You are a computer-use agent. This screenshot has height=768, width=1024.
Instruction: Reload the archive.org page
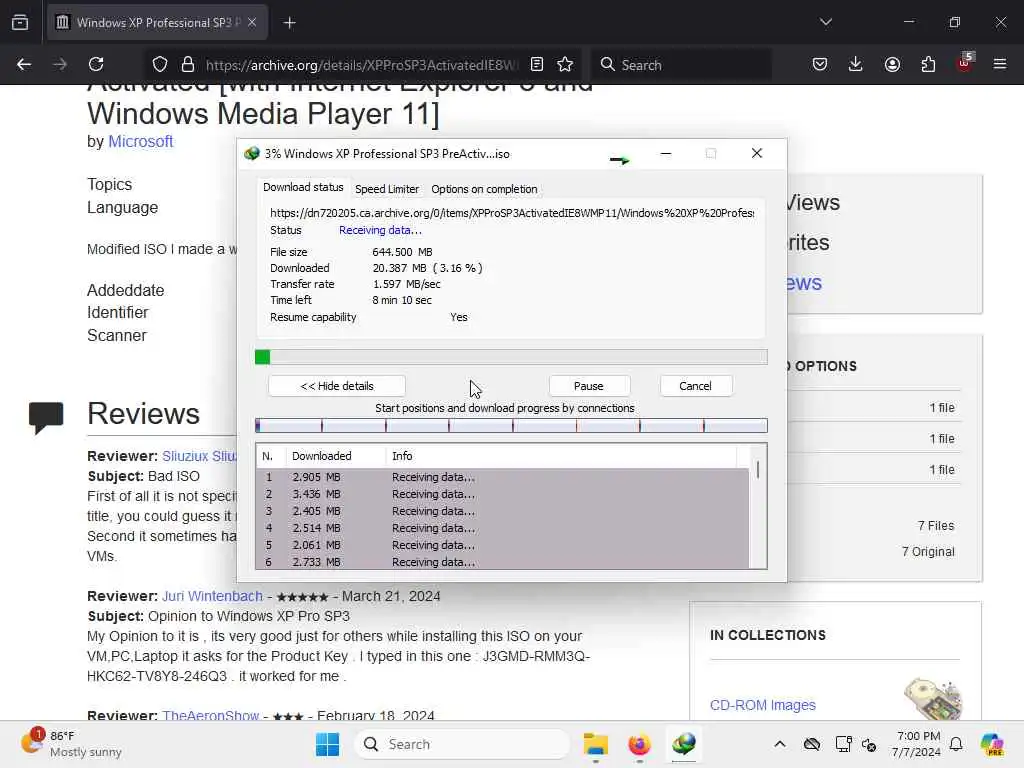pyautogui.click(x=96, y=64)
